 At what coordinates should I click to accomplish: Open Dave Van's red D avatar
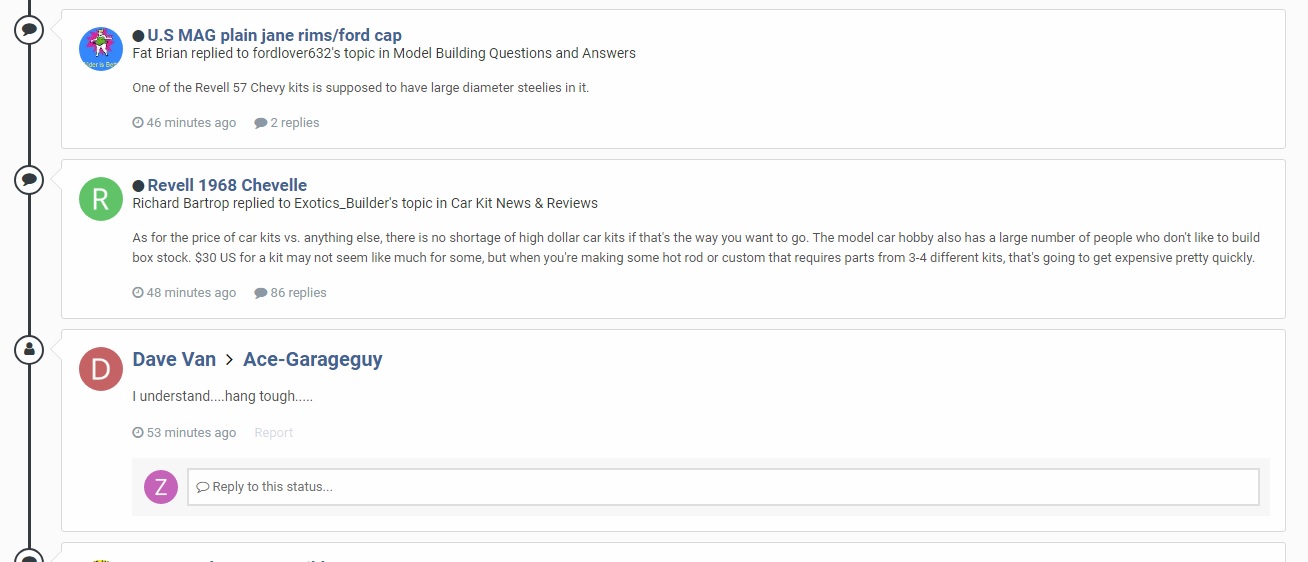pos(101,369)
